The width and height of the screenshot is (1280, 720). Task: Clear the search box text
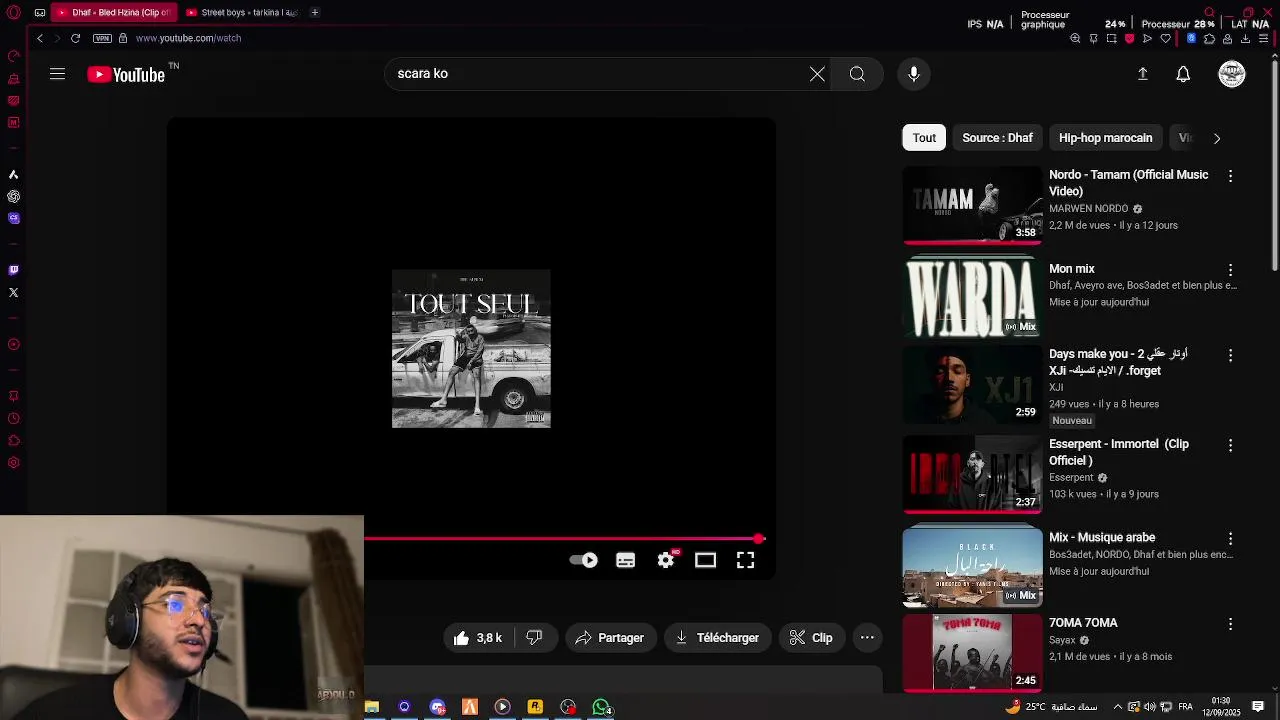pos(817,74)
